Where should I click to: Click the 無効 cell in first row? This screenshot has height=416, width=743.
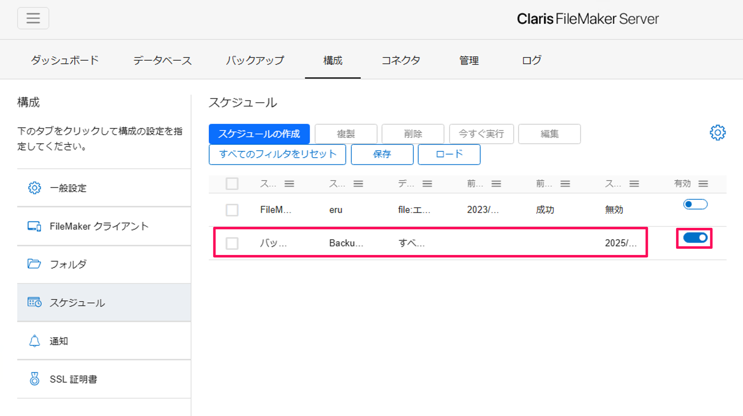[614, 210]
